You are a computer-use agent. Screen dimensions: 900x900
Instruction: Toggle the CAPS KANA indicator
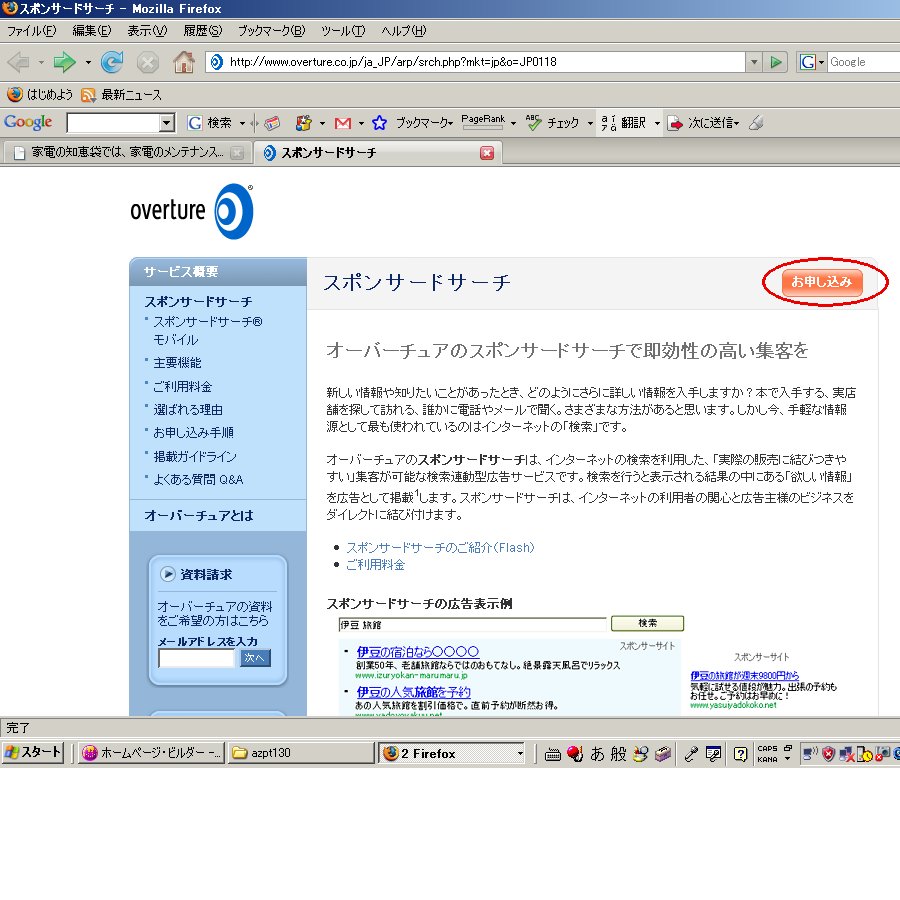[767, 754]
